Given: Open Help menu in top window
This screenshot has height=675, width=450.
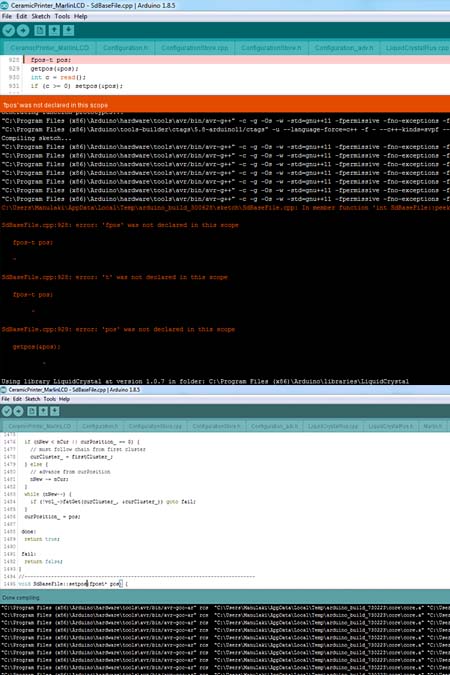Looking at the screenshot, I should tap(81, 16).
